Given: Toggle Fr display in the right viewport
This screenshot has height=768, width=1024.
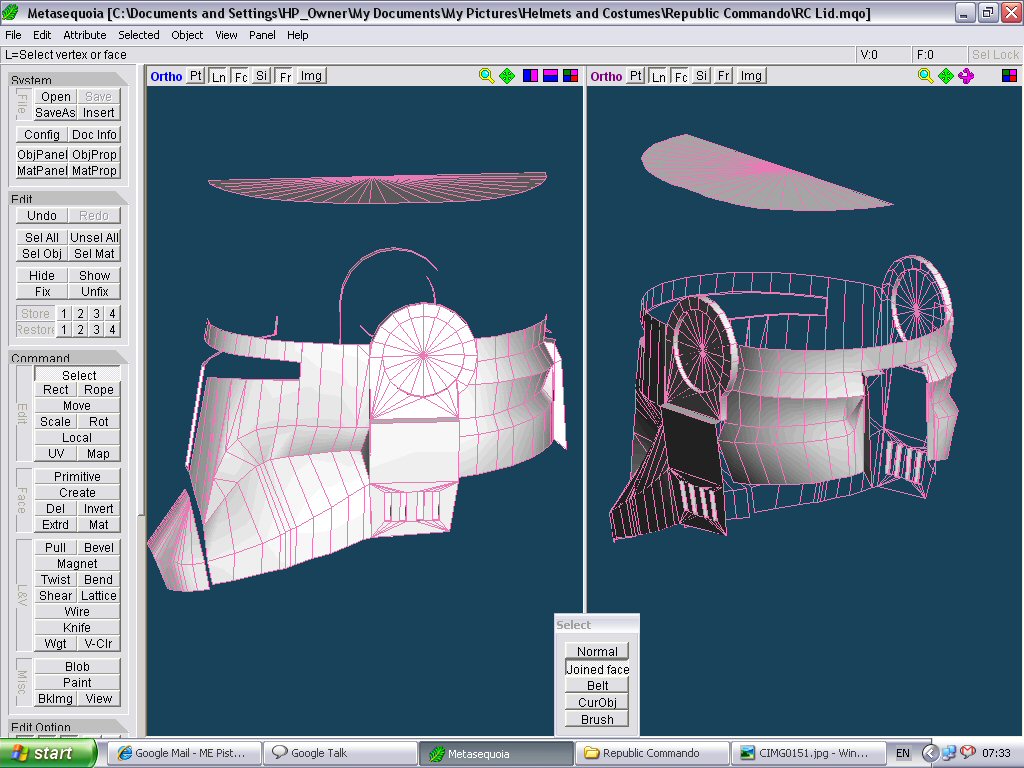Looking at the screenshot, I should (724, 76).
